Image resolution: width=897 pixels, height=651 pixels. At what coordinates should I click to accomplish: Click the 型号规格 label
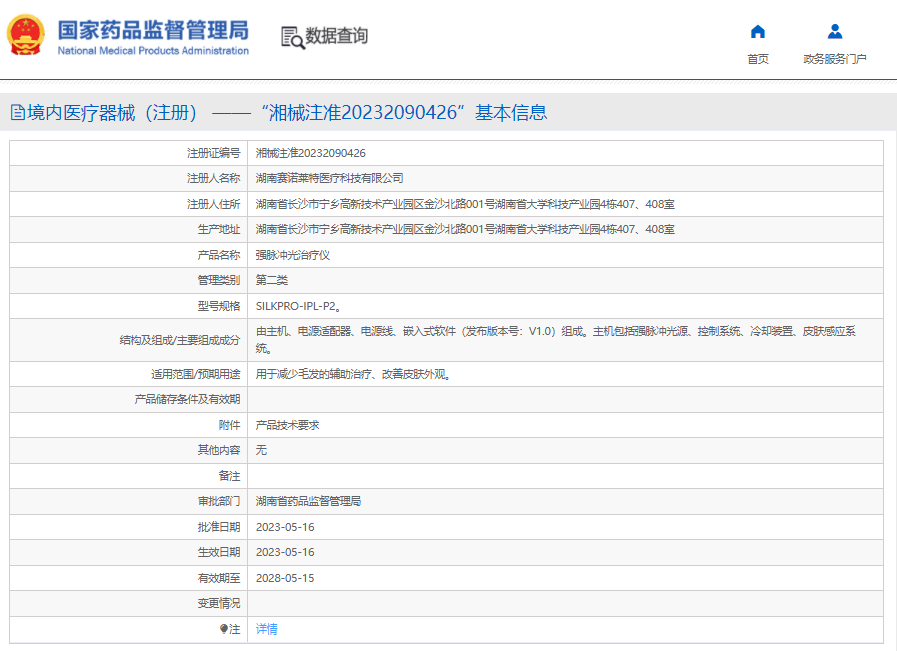coord(219,306)
